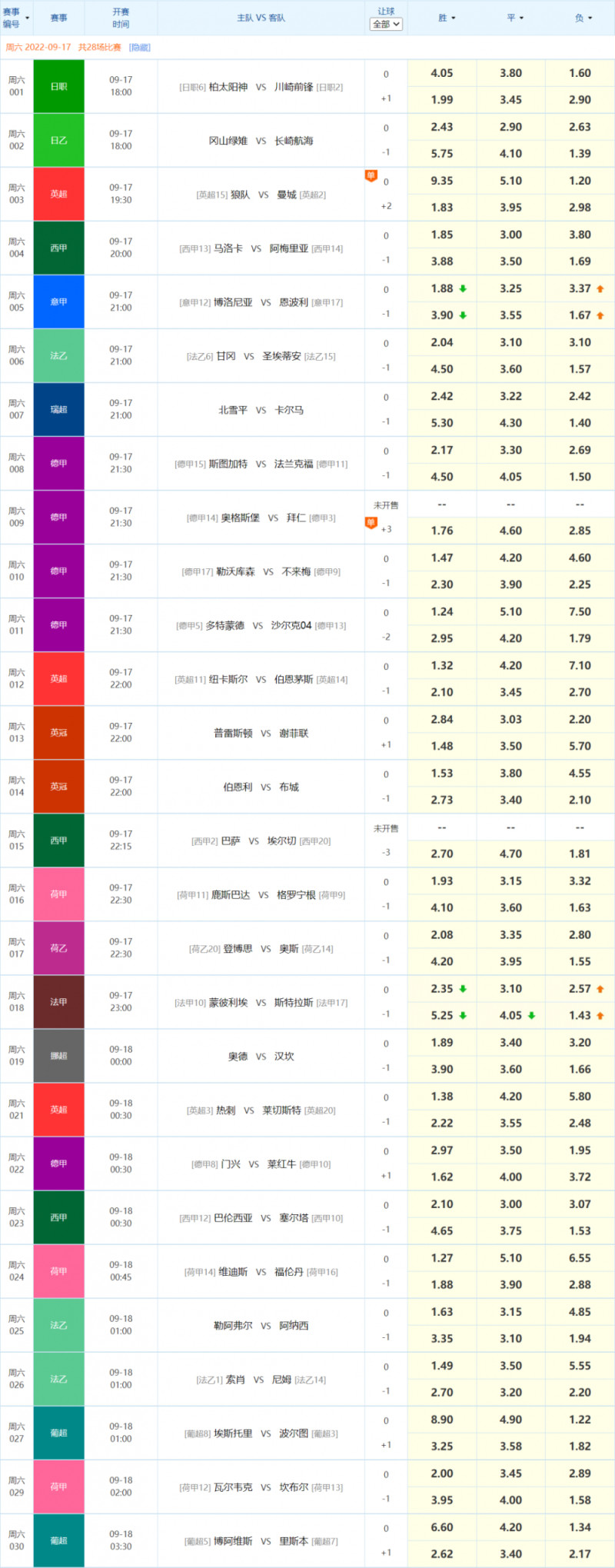615x1568 pixels.
Task: Click the 隐藏 link to hide matches
Action: (x=140, y=48)
